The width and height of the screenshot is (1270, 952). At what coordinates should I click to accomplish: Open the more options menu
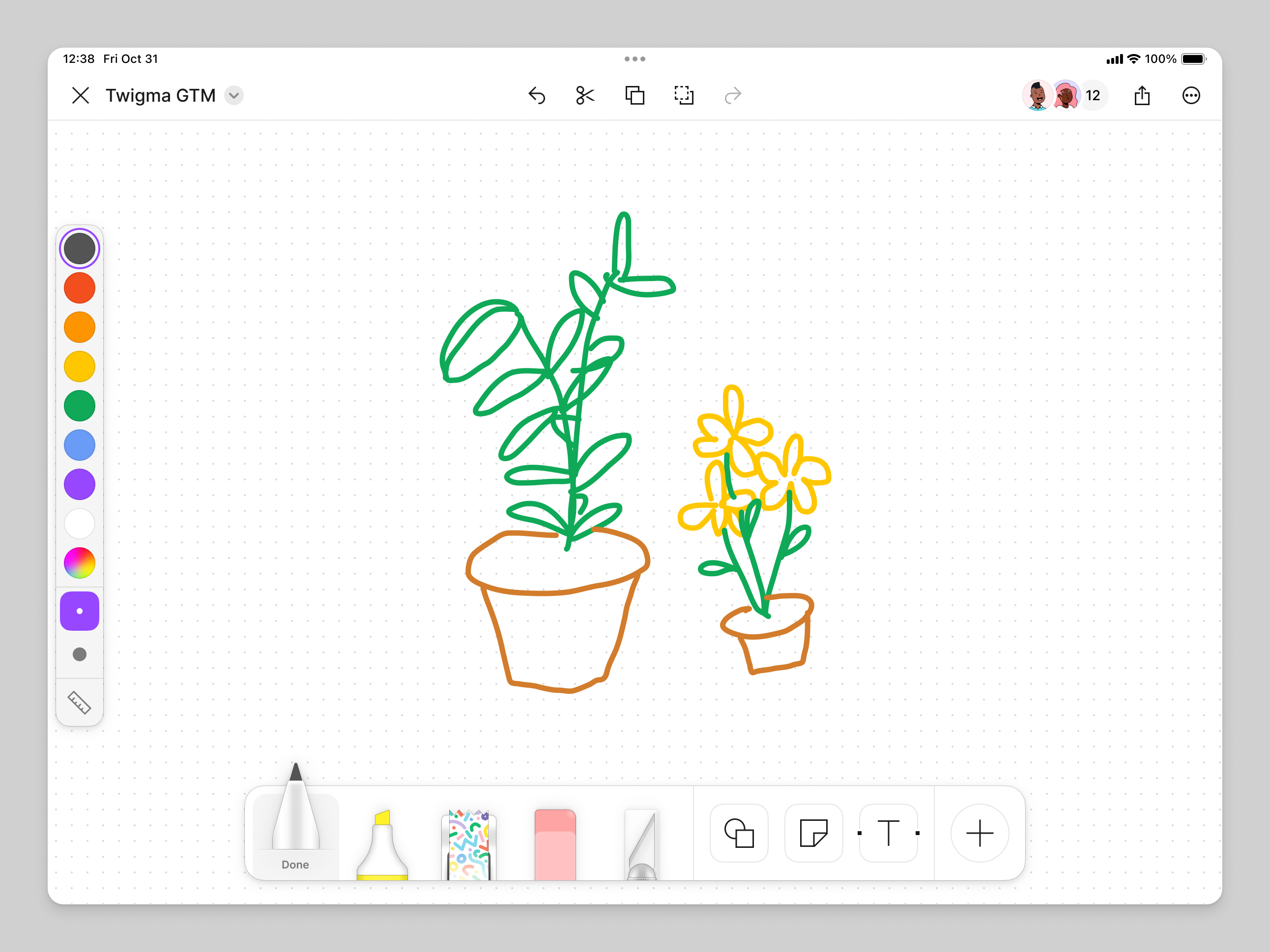[1191, 95]
